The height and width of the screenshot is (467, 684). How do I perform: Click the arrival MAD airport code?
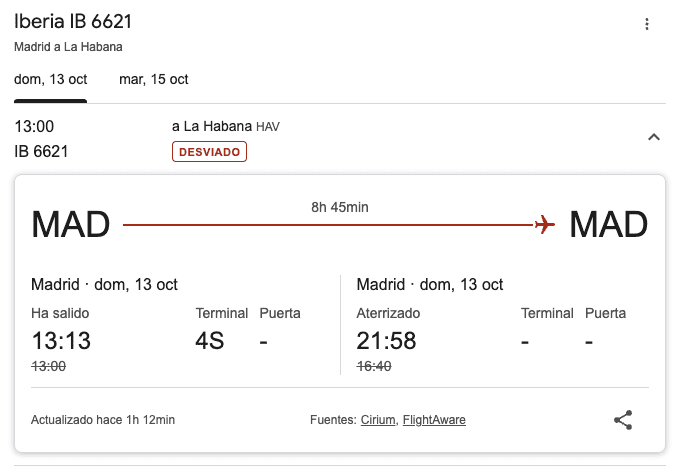[609, 225]
